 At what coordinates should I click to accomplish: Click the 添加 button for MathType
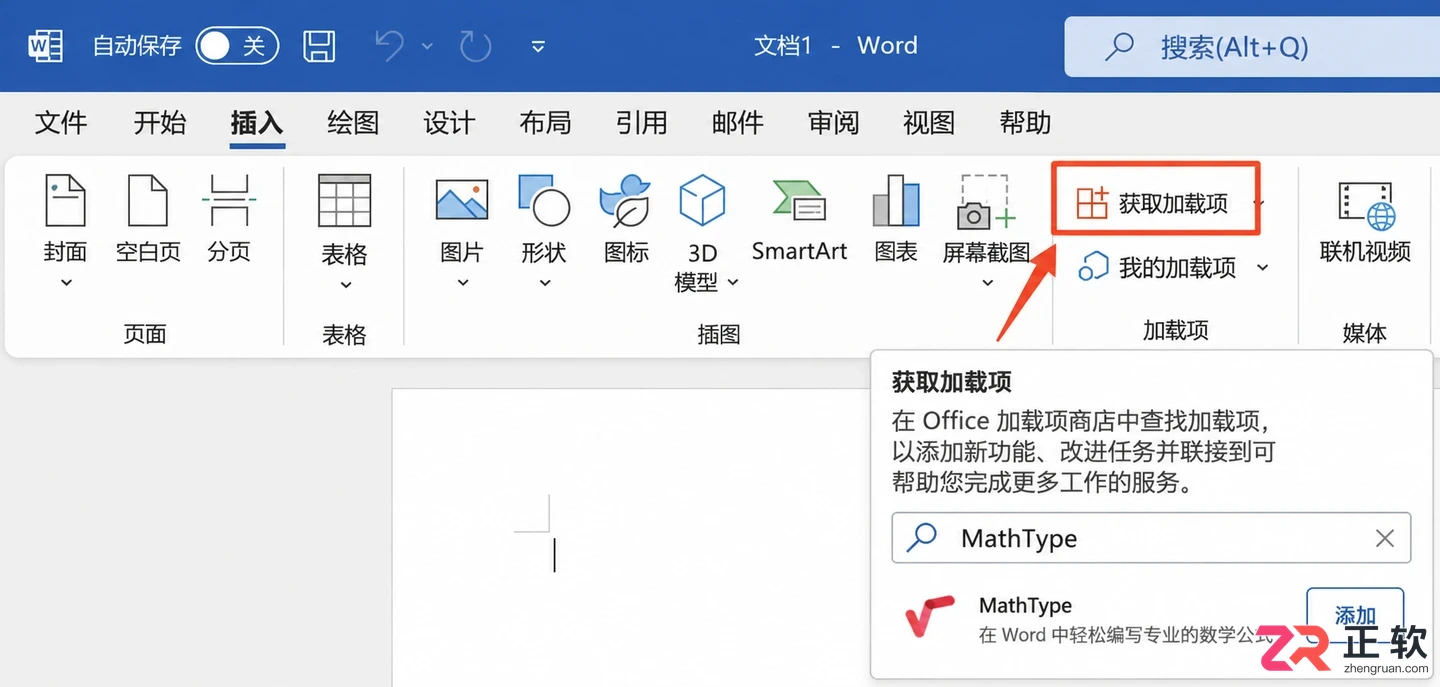click(x=1356, y=615)
